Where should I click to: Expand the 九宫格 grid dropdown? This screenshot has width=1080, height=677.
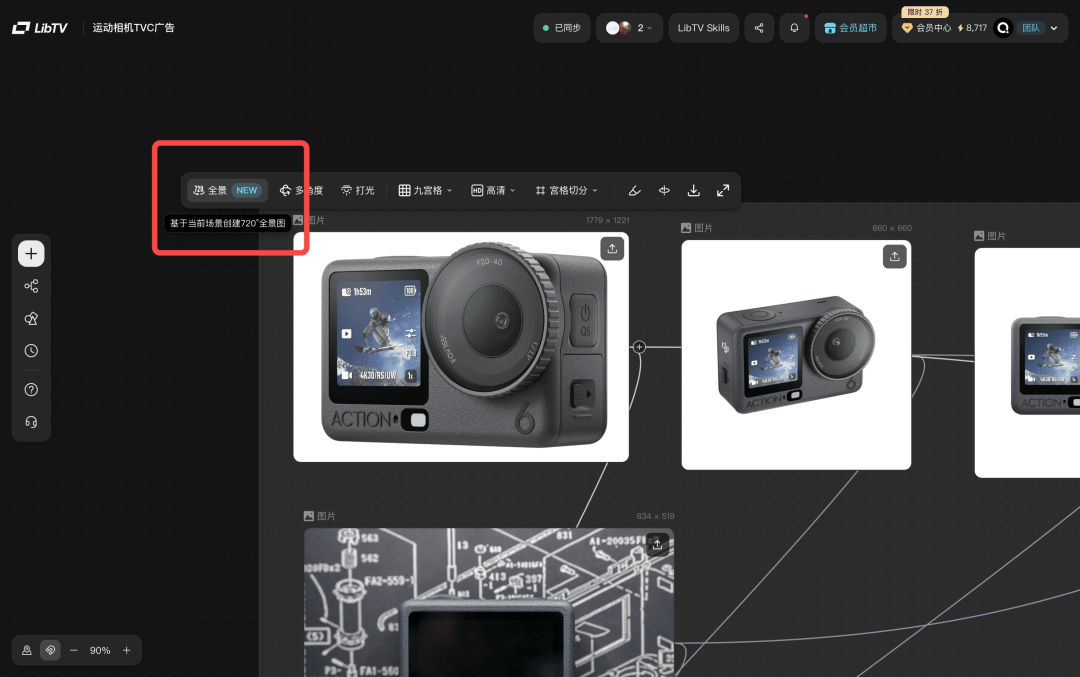click(425, 190)
